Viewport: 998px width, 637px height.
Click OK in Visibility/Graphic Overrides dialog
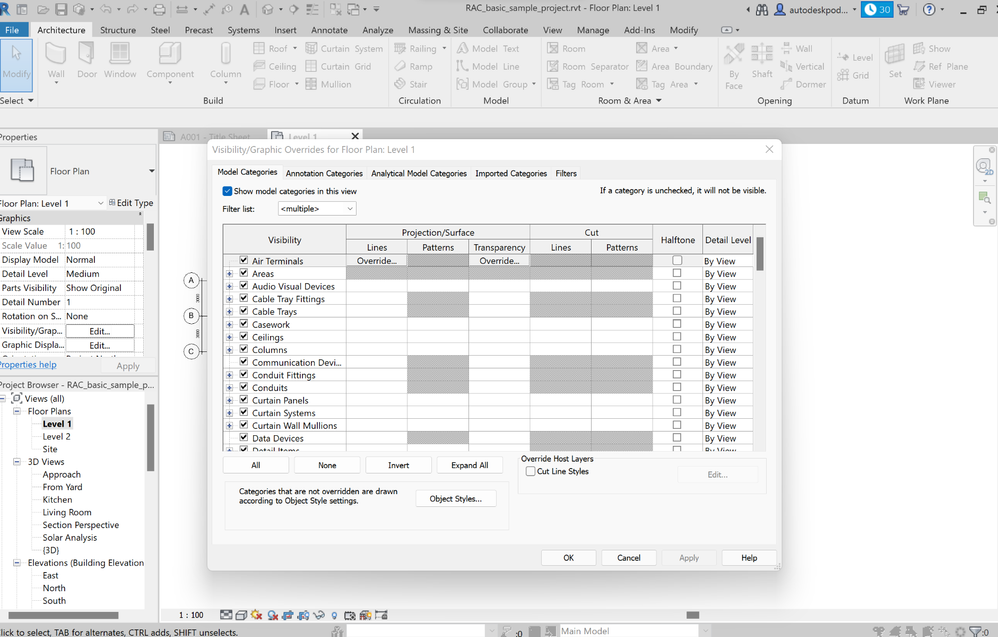[x=568, y=557]
